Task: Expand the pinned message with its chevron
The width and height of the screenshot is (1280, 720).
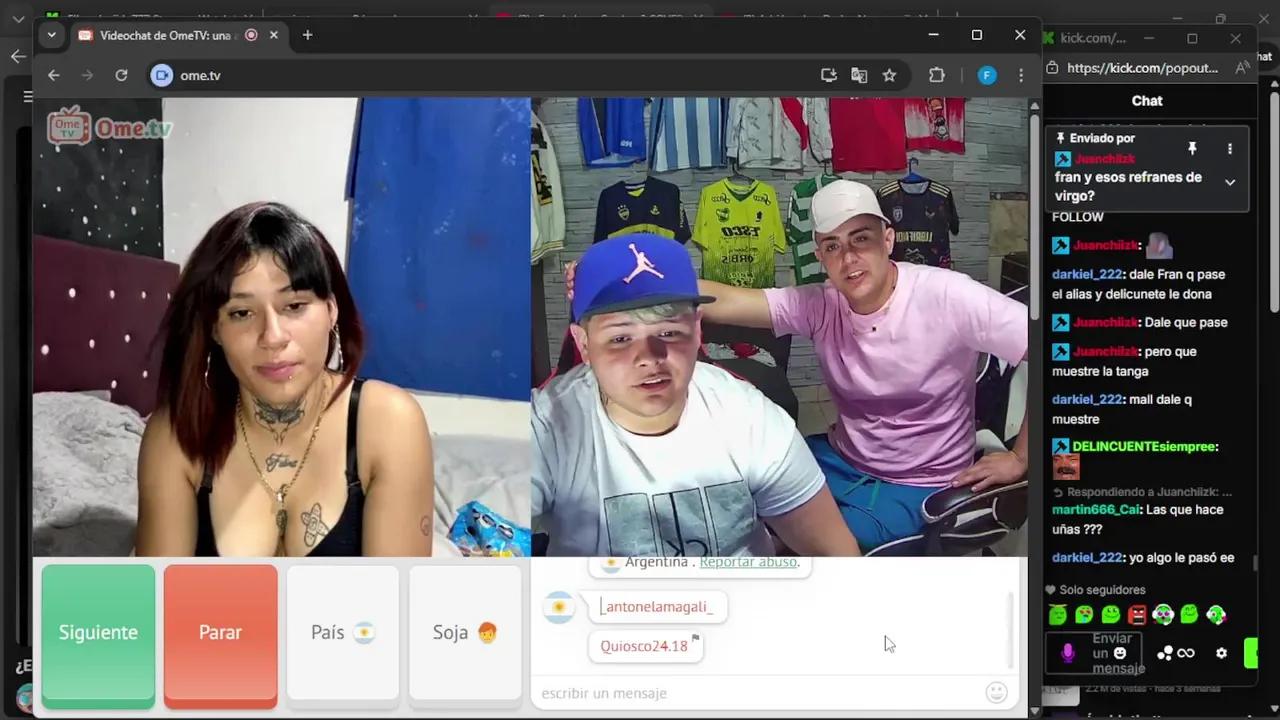Action: tap(1229, 182)
